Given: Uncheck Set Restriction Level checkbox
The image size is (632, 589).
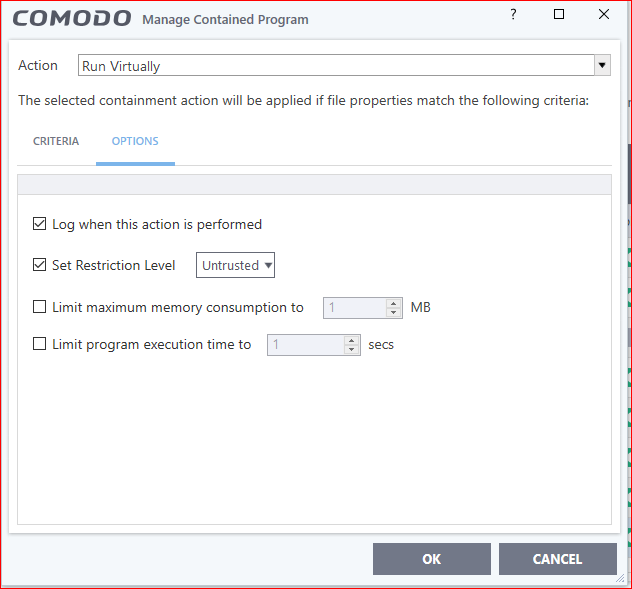Looking at the screenshot, I should coord(40,265).
